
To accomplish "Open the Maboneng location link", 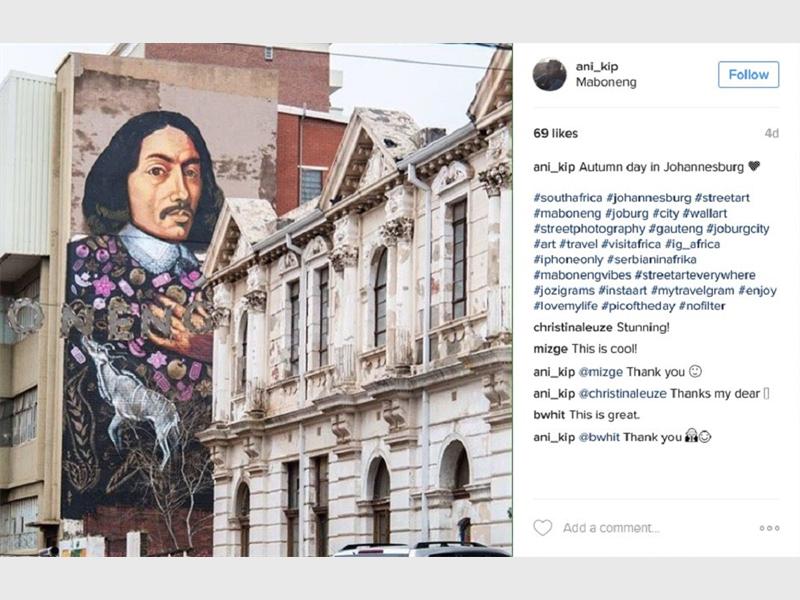I will coord(606,82).
